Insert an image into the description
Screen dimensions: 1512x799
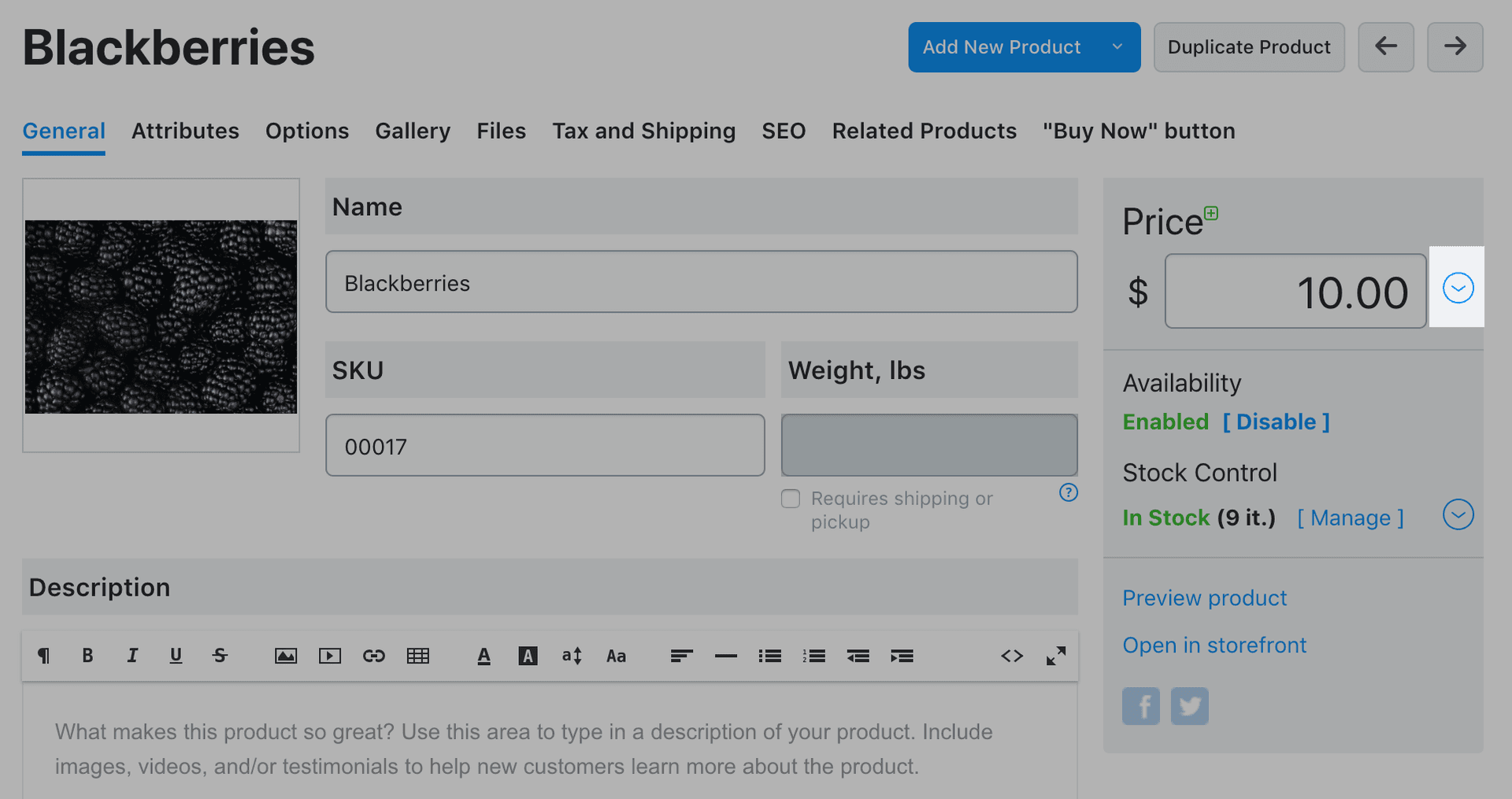coord(285,656)
